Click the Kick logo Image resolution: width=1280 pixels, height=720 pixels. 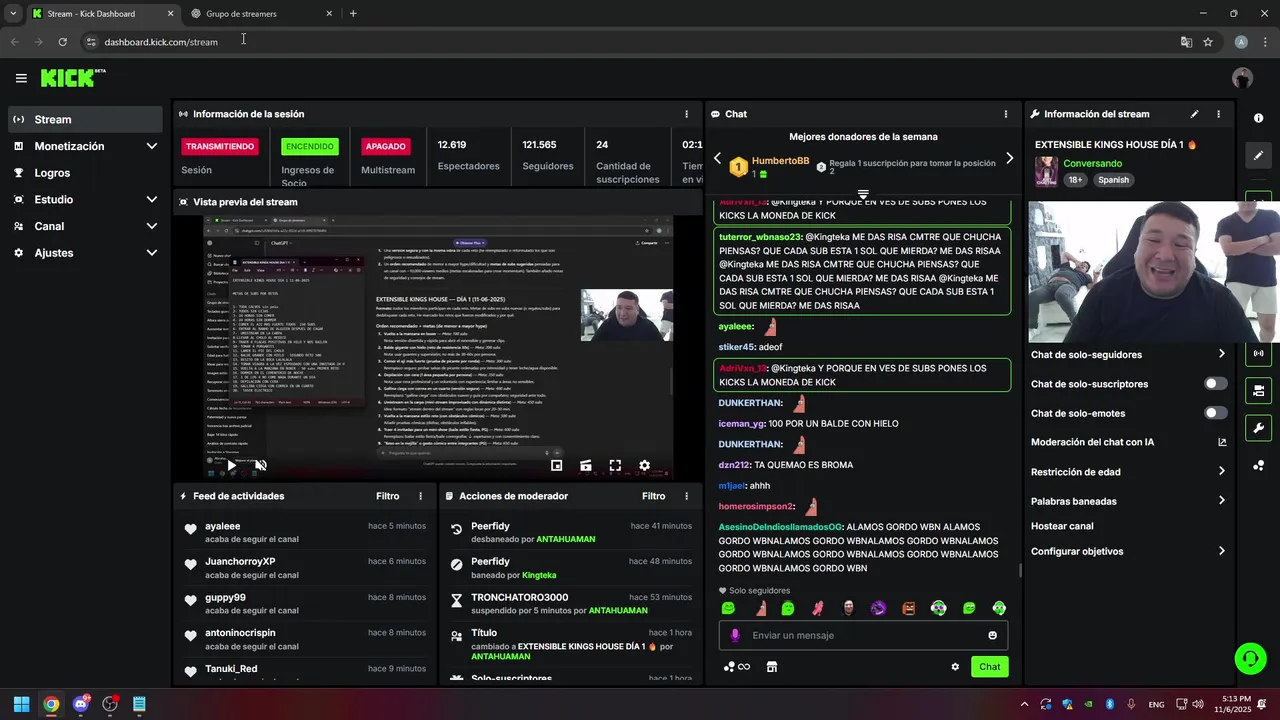click(x=72, y=78)
